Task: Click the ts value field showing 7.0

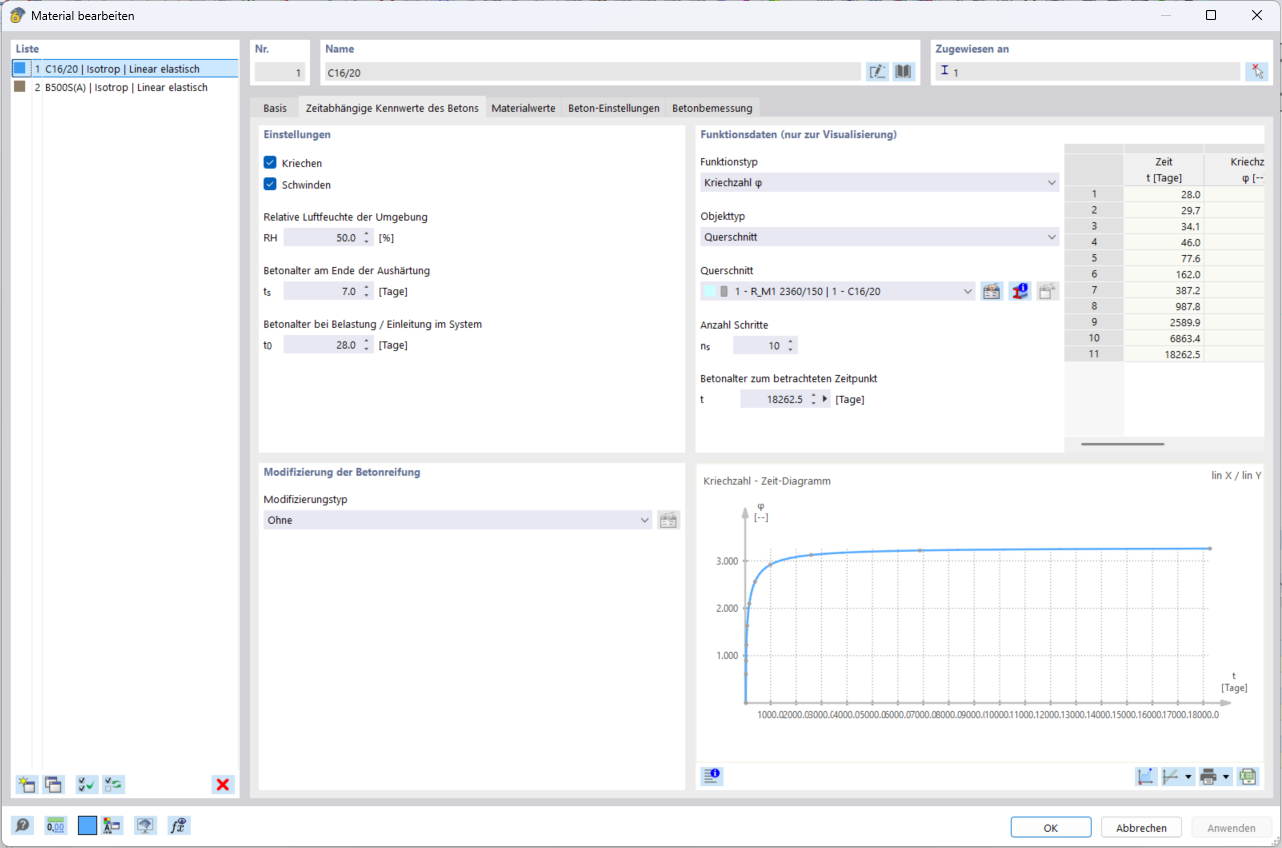Action: click(322, 291)
